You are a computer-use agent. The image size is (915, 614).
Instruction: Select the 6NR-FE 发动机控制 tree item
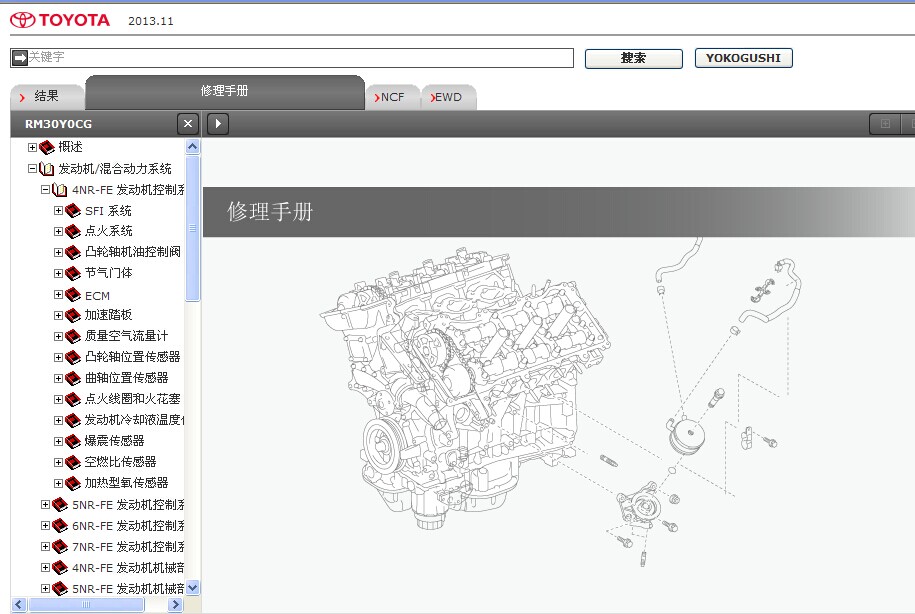(128, 526)
